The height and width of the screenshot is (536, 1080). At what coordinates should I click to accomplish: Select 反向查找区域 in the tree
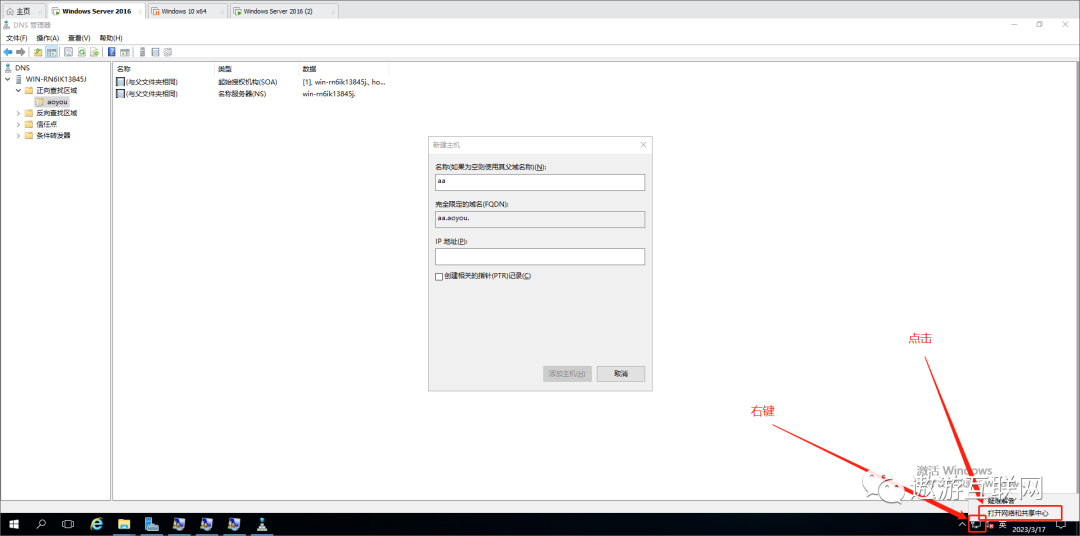point(56,113)
